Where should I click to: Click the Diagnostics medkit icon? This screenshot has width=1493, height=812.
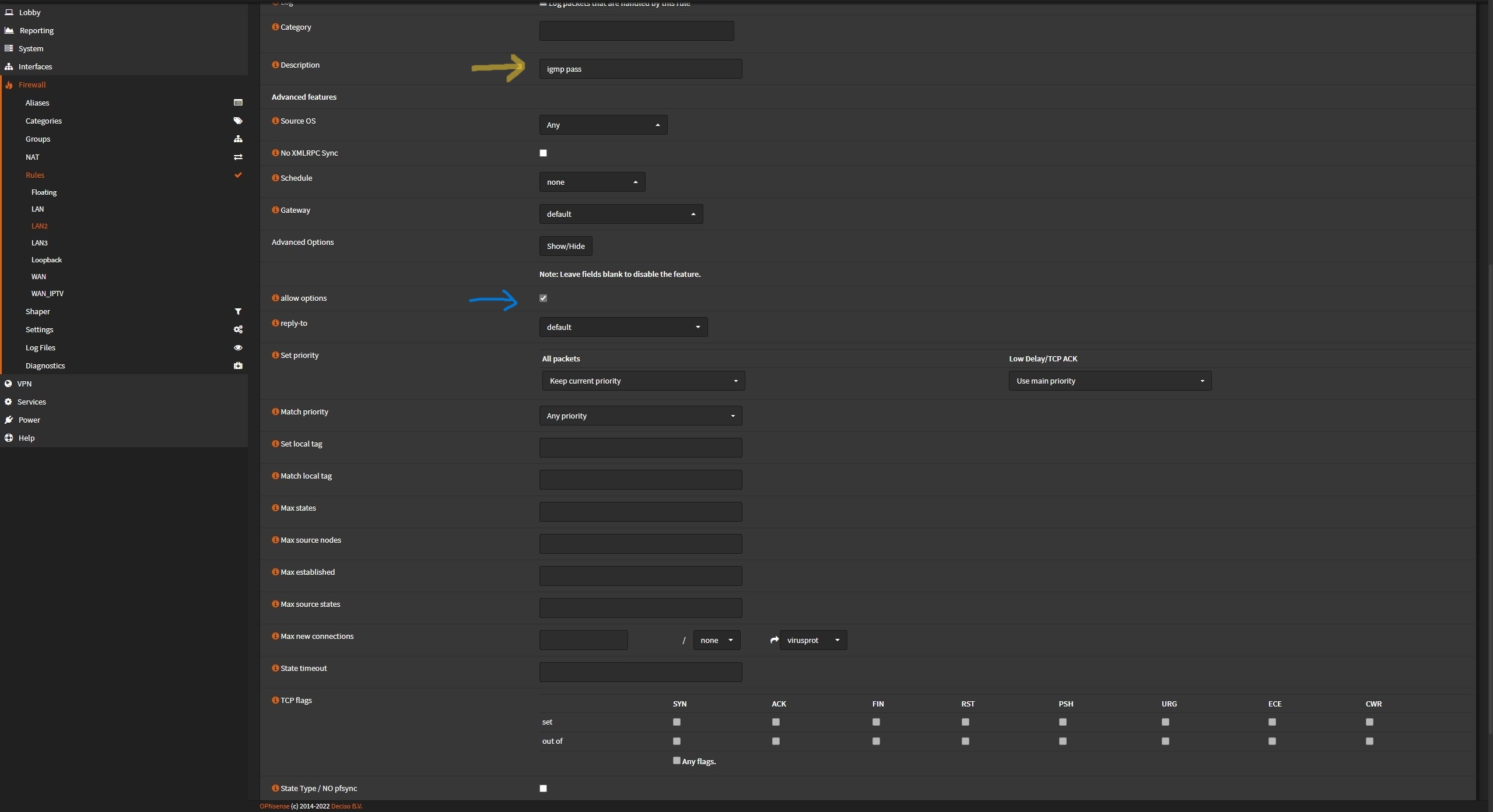pyautogui.click(x=238, y=365)
